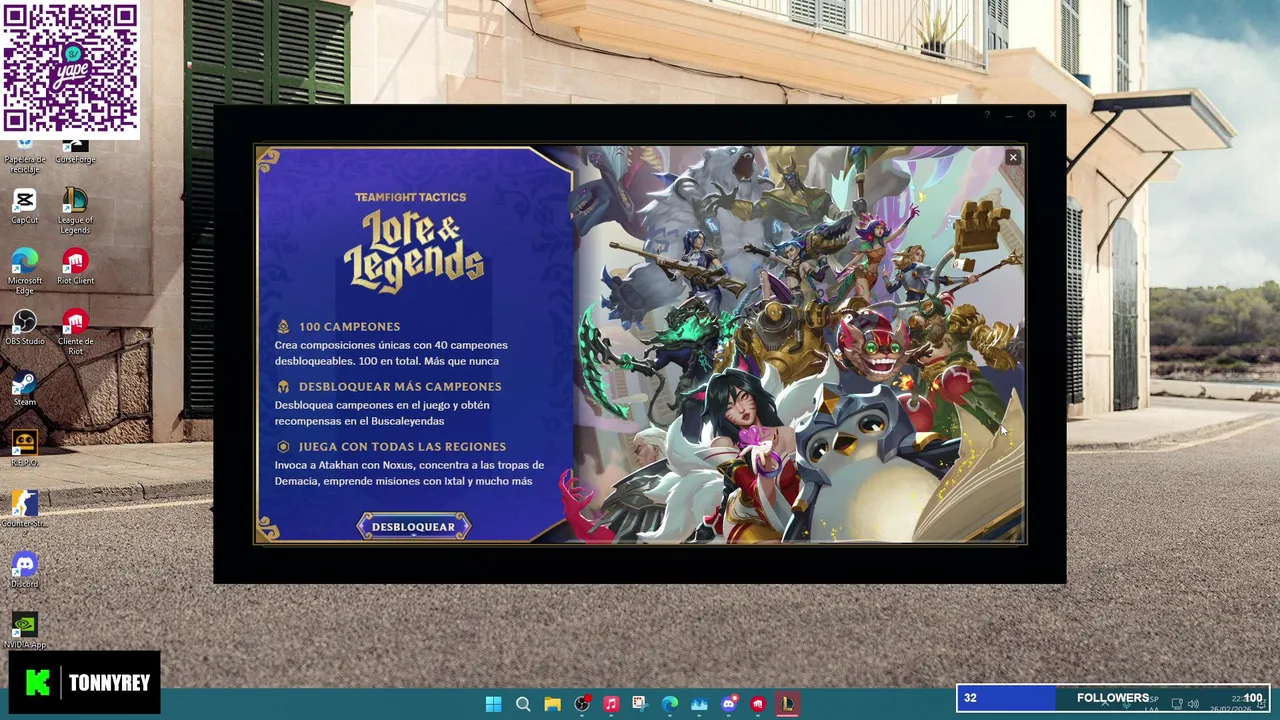Open the blue chart app in taskbar
This screenshot has width=1280, height=720.
point(699,704)
